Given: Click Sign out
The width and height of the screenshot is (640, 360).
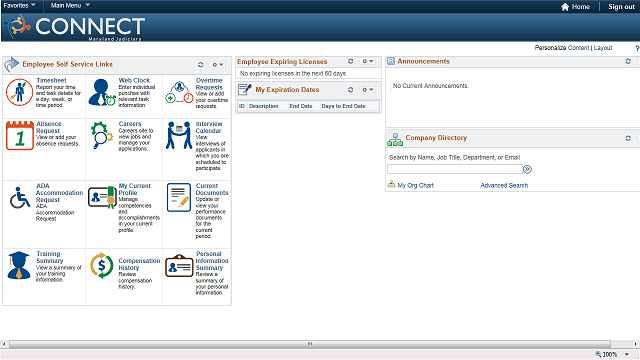Looking at the screenshot, I should (x=621, y=7).
